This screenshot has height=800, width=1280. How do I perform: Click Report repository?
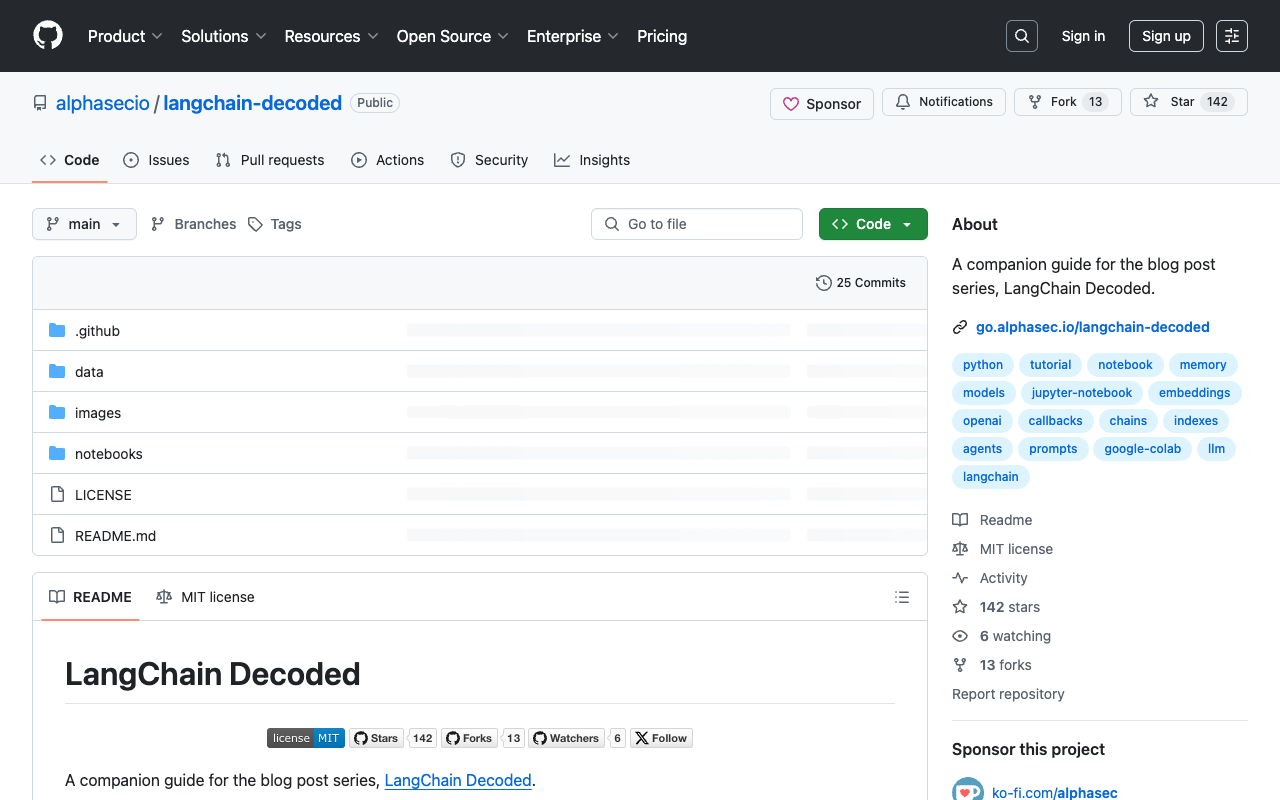pyautogui.click(x=1008, y=694)
